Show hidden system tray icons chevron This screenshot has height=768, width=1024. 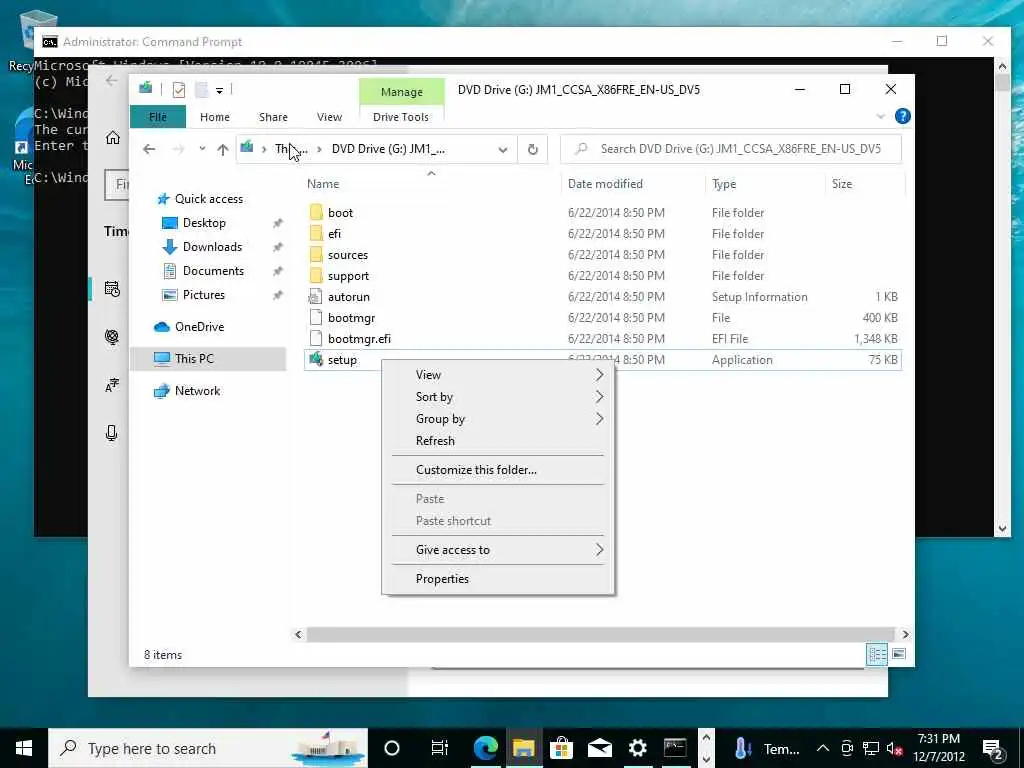(823, 748)
